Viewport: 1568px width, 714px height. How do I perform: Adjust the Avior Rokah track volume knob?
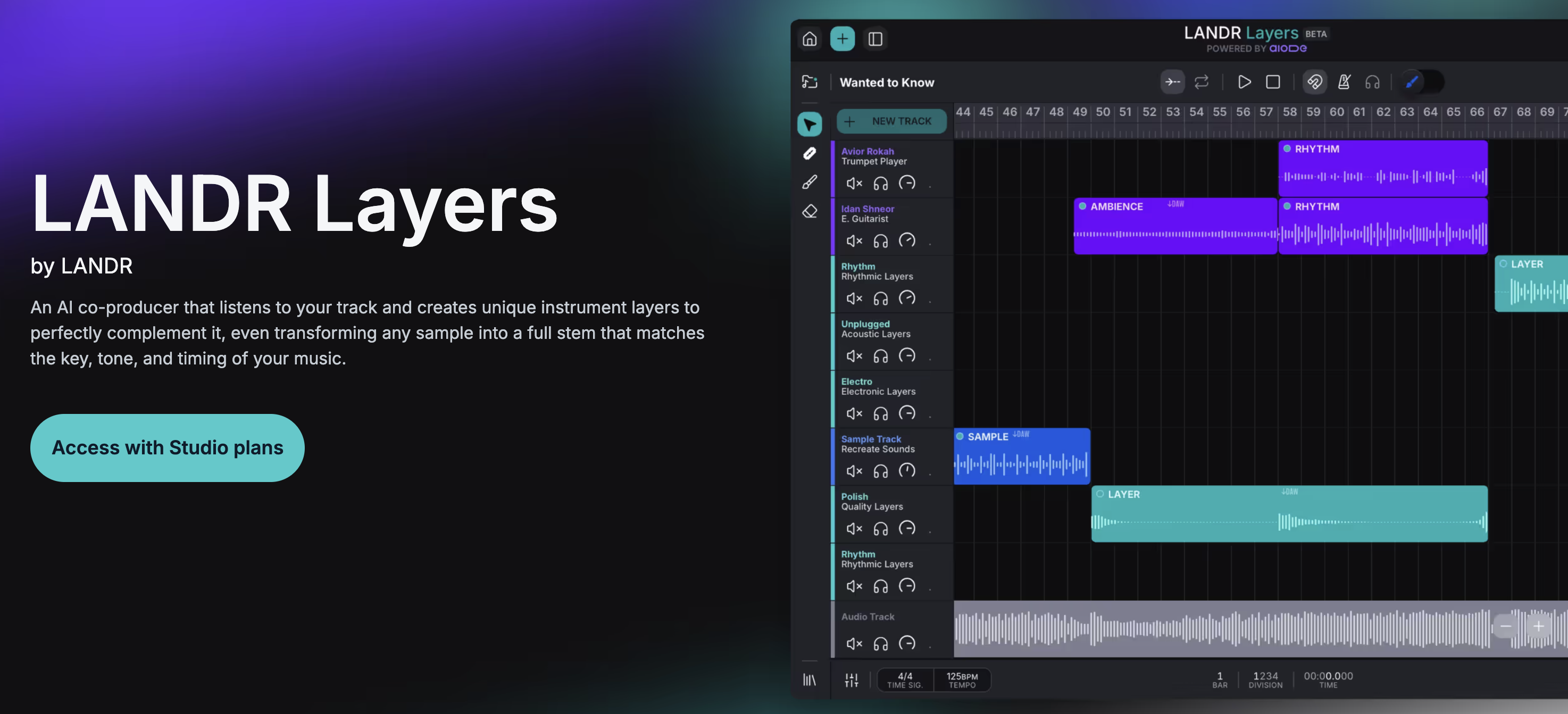point(907,182)
